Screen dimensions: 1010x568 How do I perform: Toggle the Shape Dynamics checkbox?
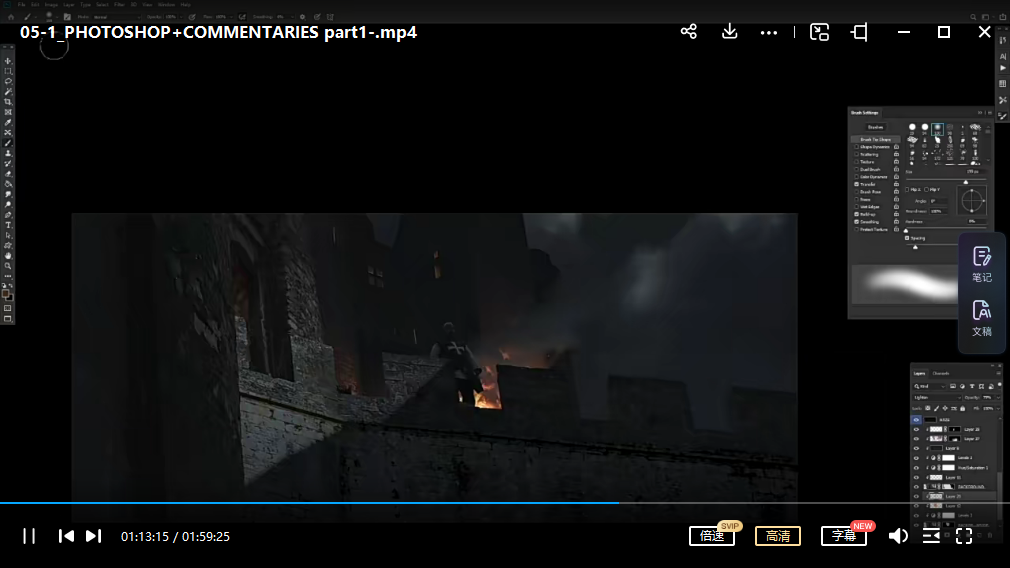point(857,147)
